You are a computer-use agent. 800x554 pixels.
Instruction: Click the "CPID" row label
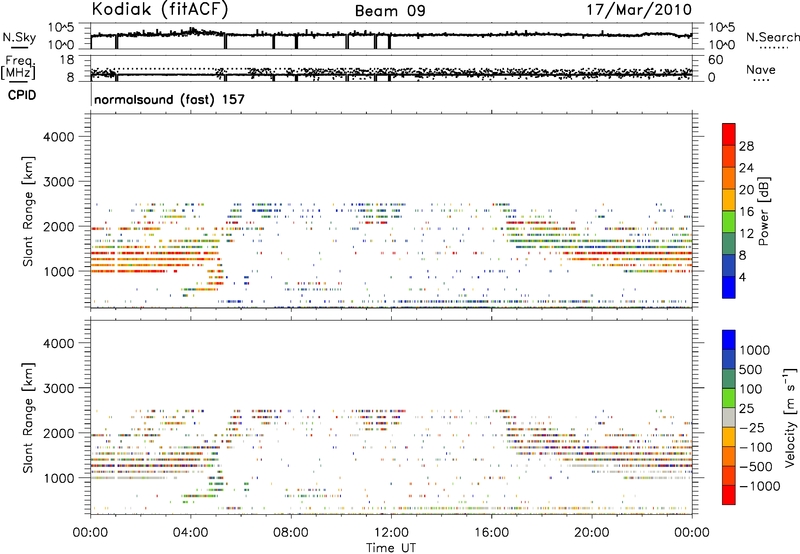[x=22, y=95]
